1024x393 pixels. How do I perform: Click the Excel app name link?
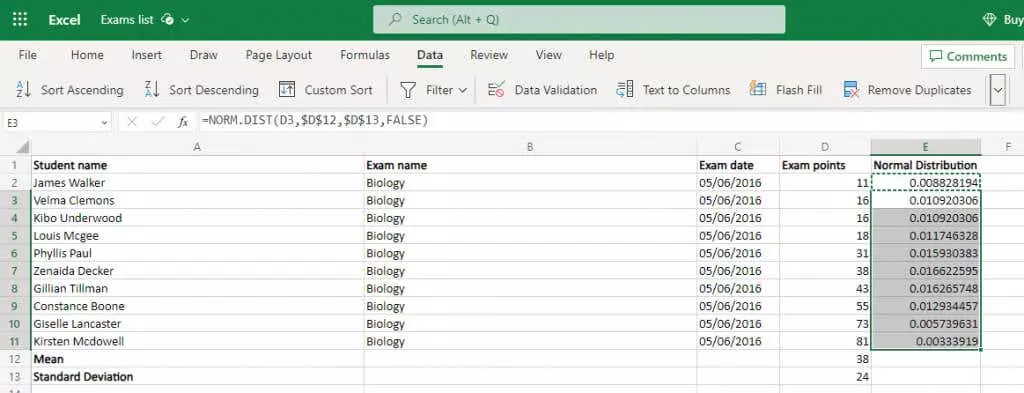pyautogui.click(x=64, y=20)
